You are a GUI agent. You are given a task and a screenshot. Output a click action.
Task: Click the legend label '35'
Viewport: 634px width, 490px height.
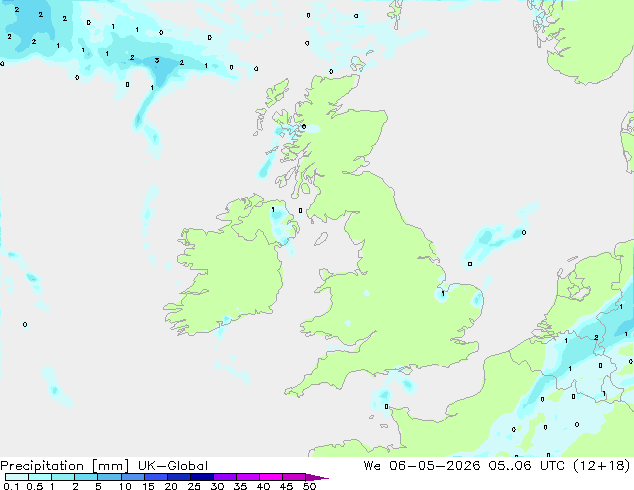coord(240,486)
